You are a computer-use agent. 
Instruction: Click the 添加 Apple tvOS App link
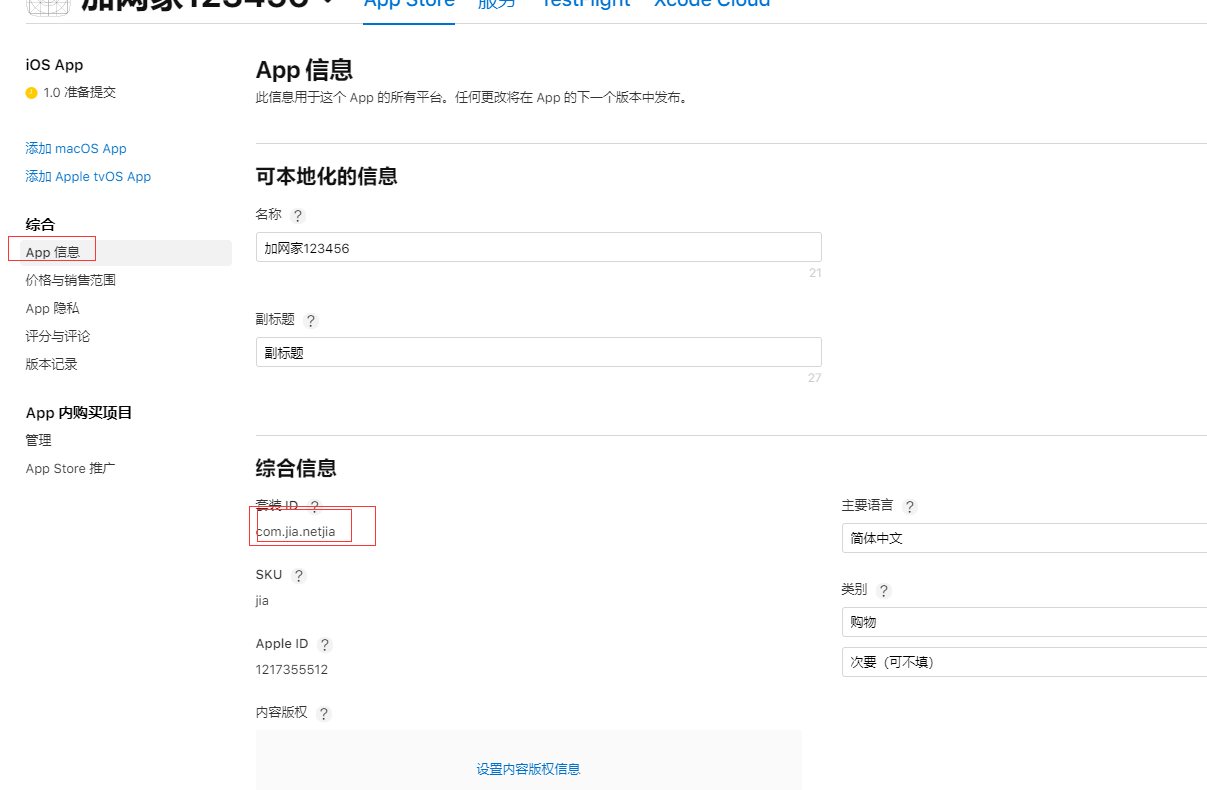click(x=88, y=176)
